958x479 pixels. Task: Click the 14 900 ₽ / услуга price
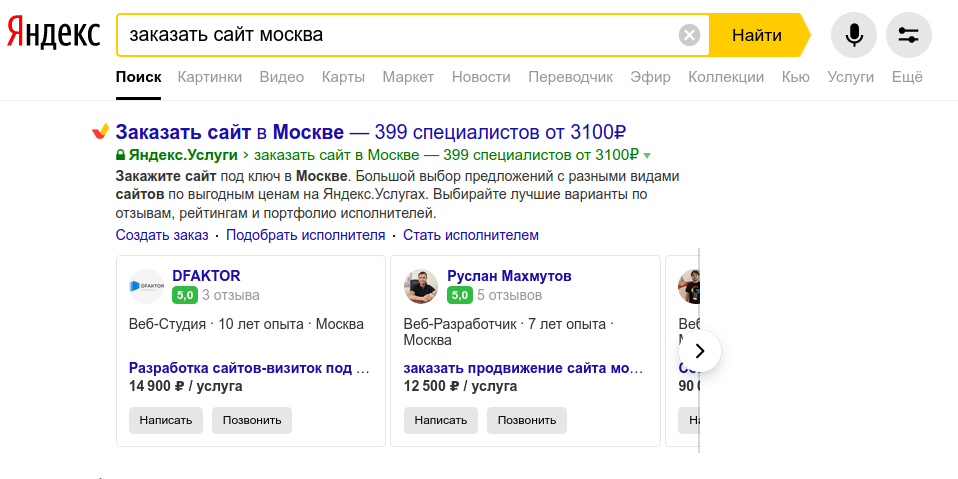(x=186, y=386)
